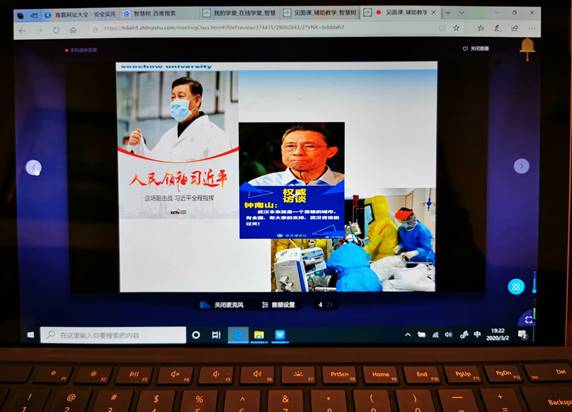Open a new browser tab

448,13
